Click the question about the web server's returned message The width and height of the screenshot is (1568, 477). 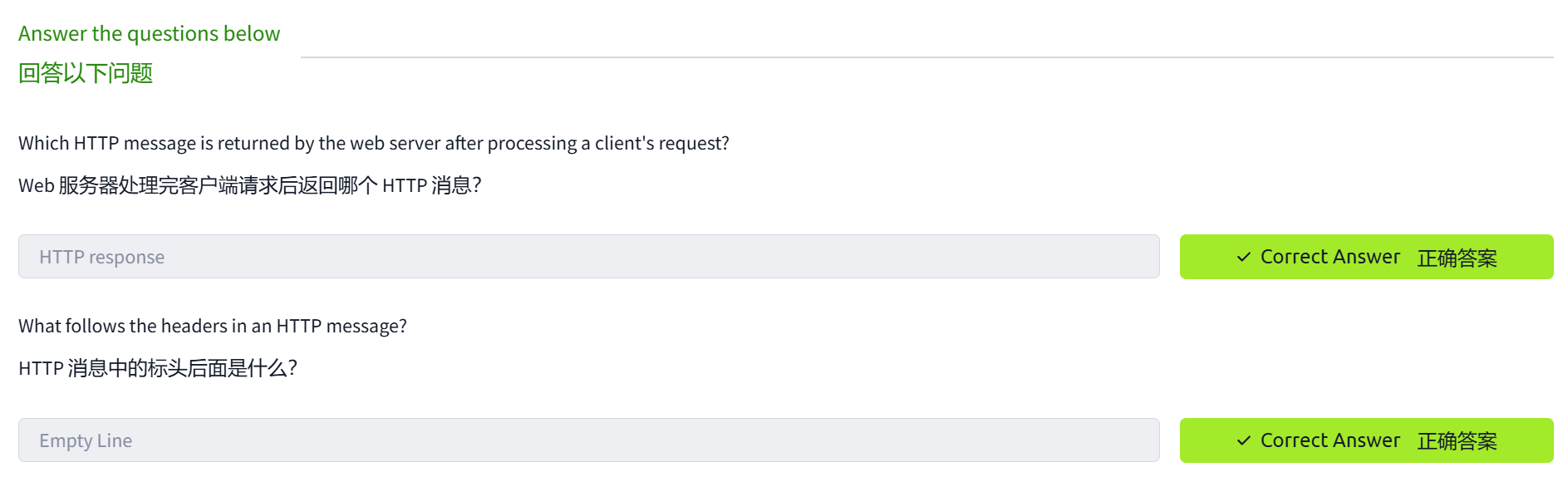tap(373, 143)
